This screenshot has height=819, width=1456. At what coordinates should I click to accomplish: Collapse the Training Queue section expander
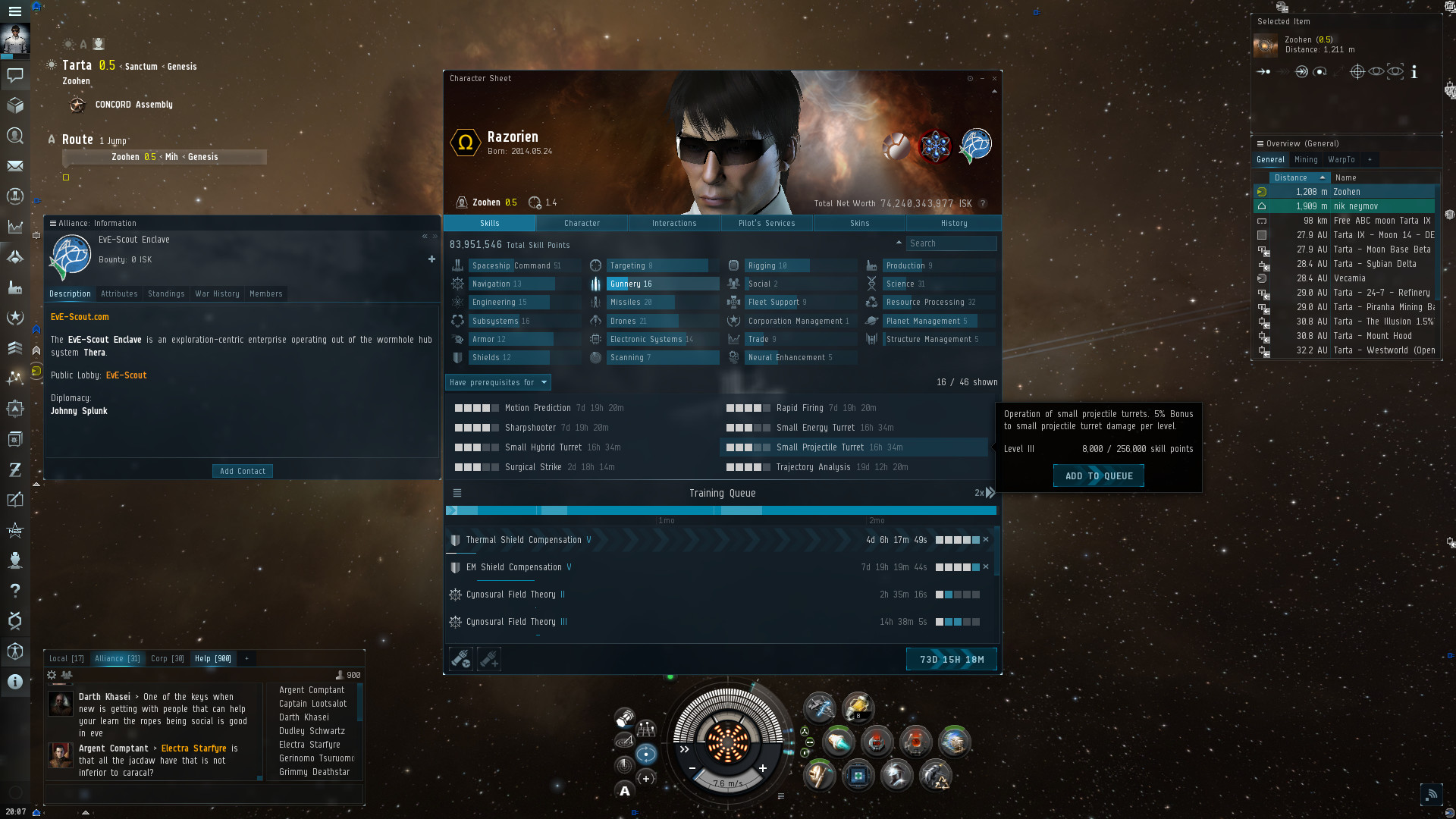tap(457, 493)
